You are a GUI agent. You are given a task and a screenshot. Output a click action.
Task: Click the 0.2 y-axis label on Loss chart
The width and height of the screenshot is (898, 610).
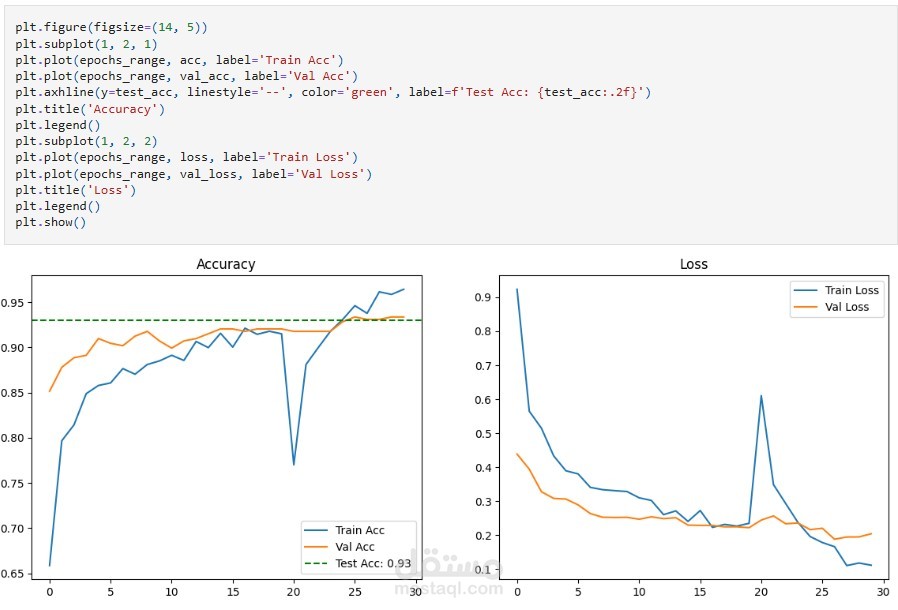click(x=483, y=536)
